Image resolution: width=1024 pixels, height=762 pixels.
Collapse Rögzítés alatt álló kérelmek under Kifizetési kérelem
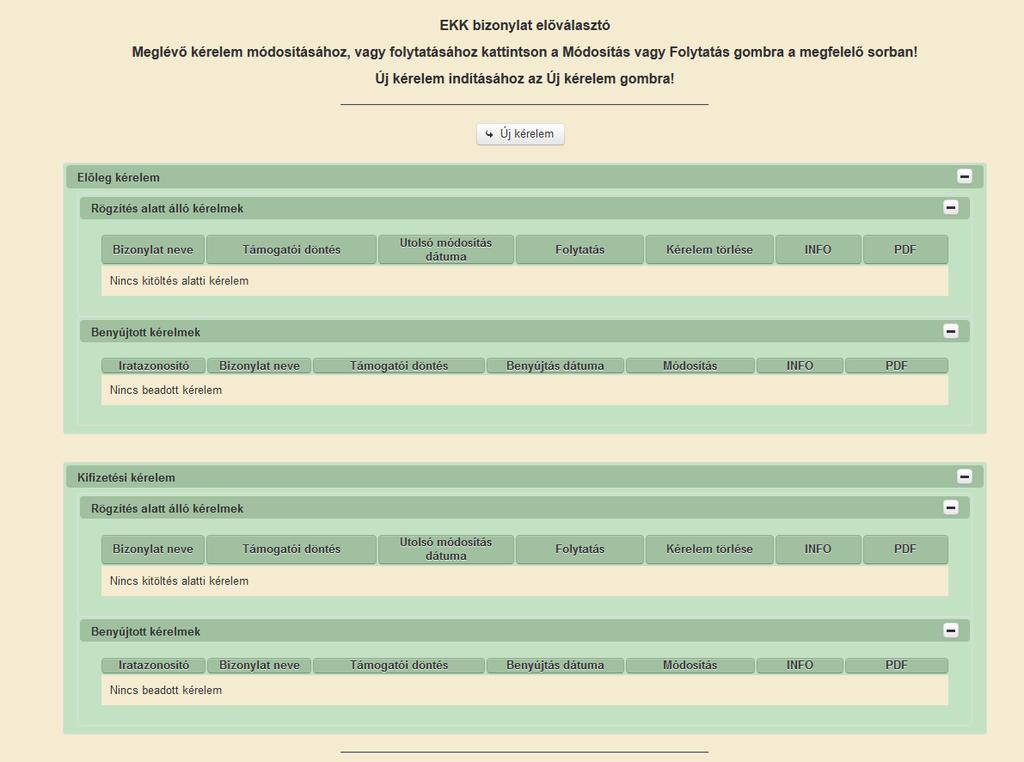950,507
